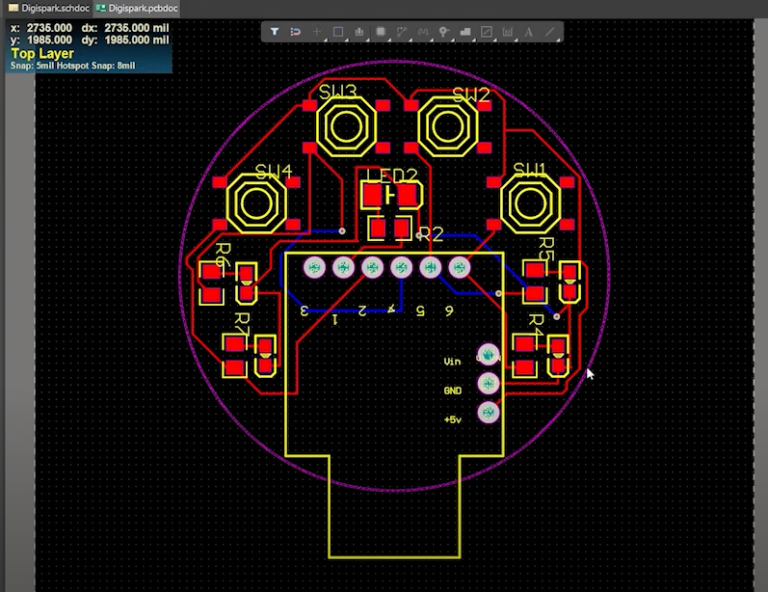
Task: Select the polygon pour tool
Action: click(x=465, y=32)
